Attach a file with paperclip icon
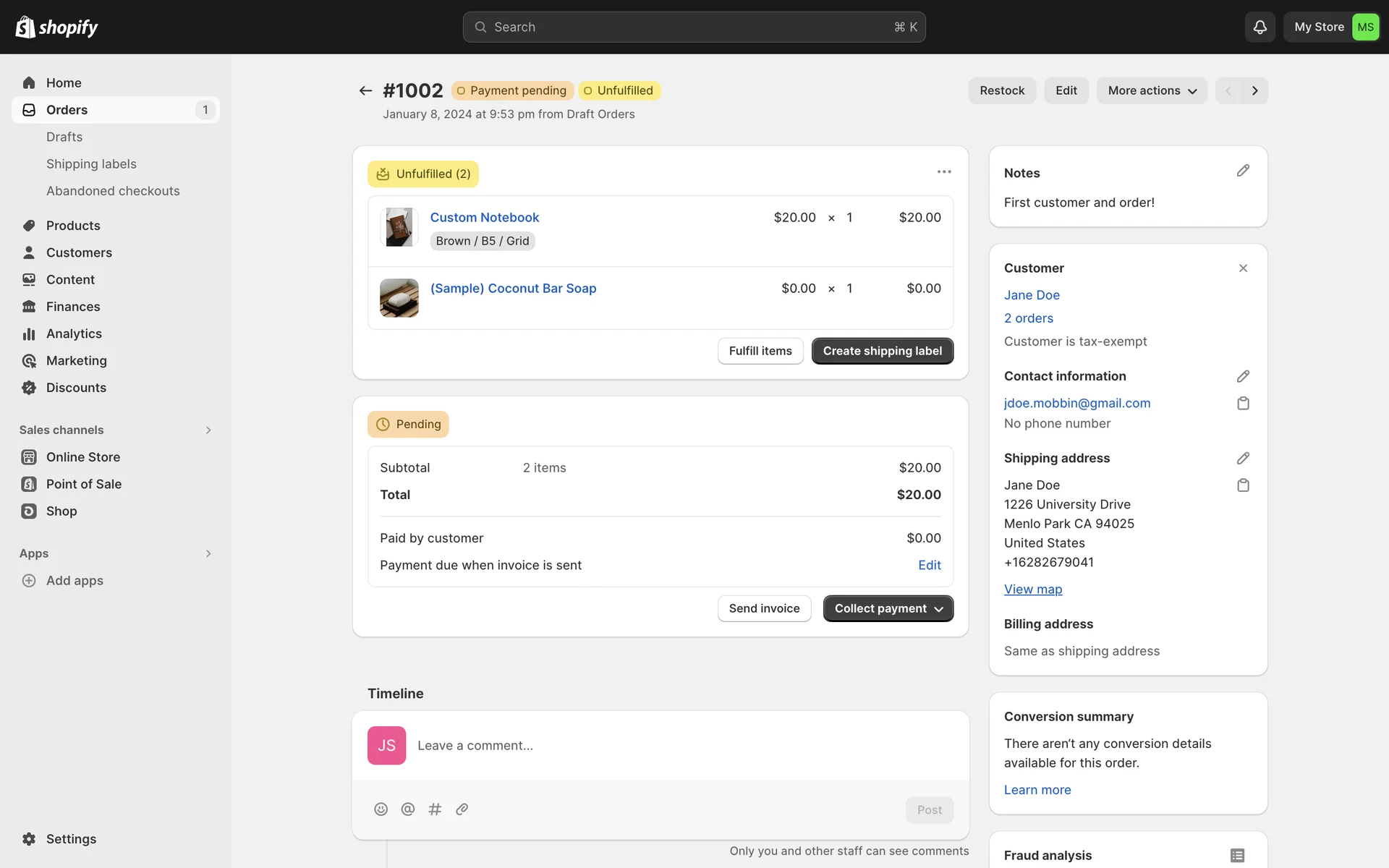1389x868 pixels. coord(462,809)
